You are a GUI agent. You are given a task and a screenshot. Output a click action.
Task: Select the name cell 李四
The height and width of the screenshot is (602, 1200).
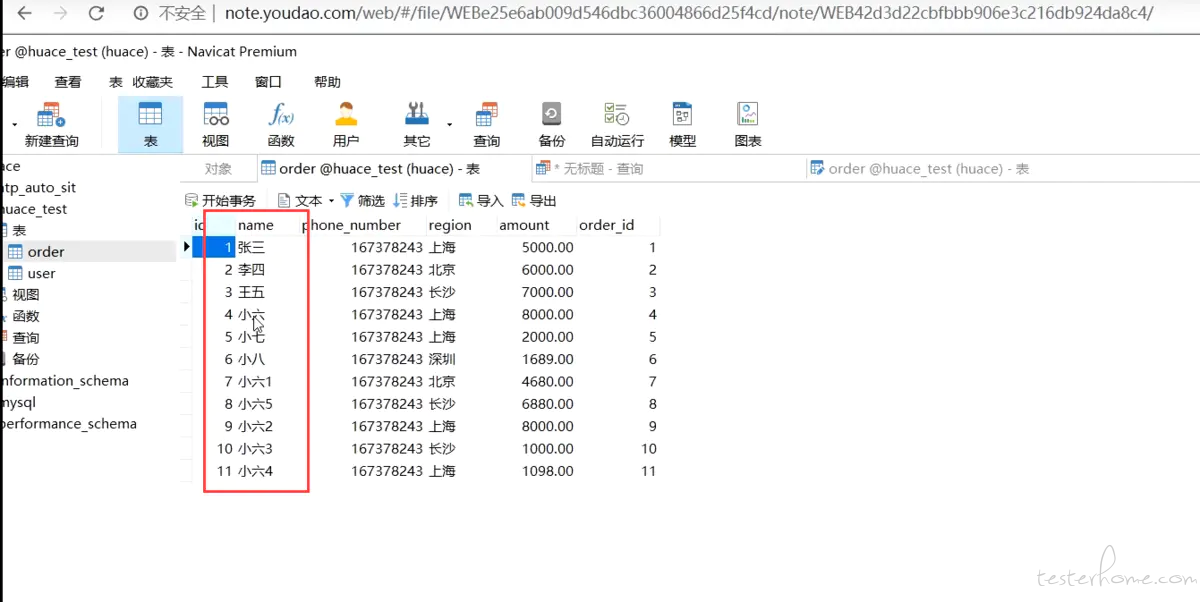[x=252, y=270]
